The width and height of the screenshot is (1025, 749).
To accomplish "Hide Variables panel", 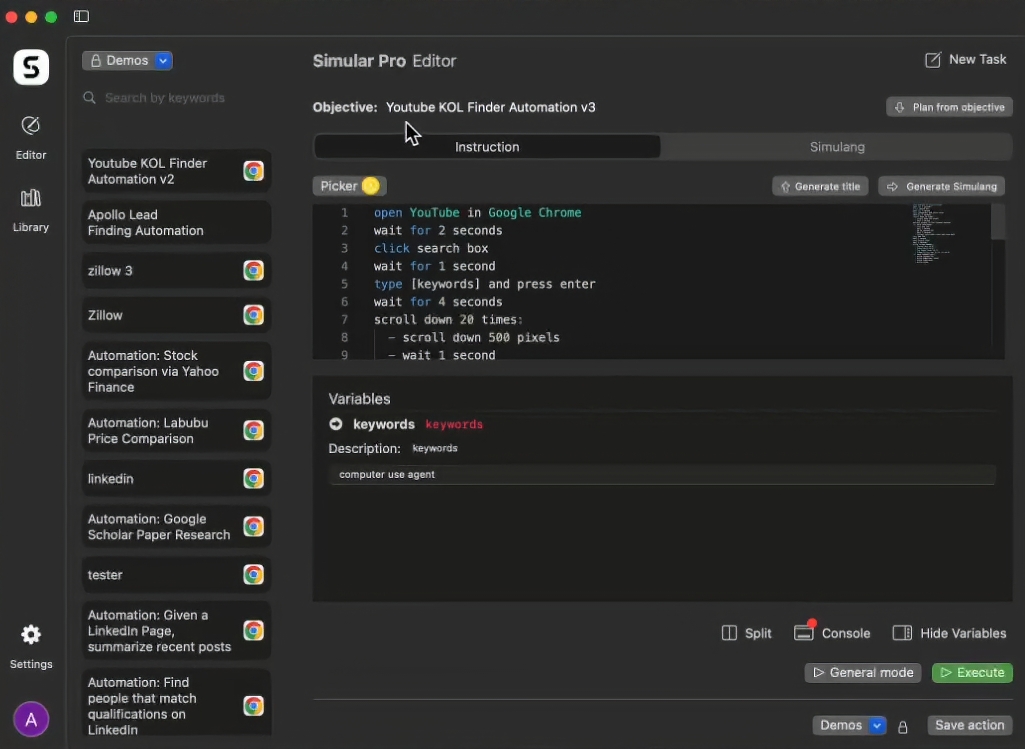I will (949, 633).
